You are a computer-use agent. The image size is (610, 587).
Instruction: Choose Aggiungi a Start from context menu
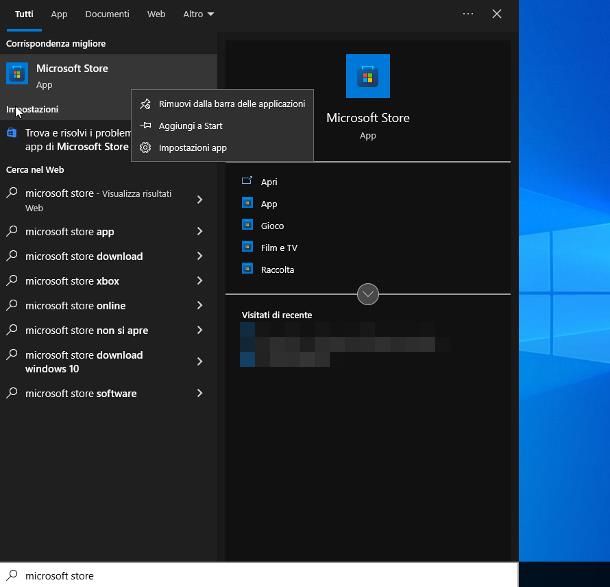coord(223,126)
